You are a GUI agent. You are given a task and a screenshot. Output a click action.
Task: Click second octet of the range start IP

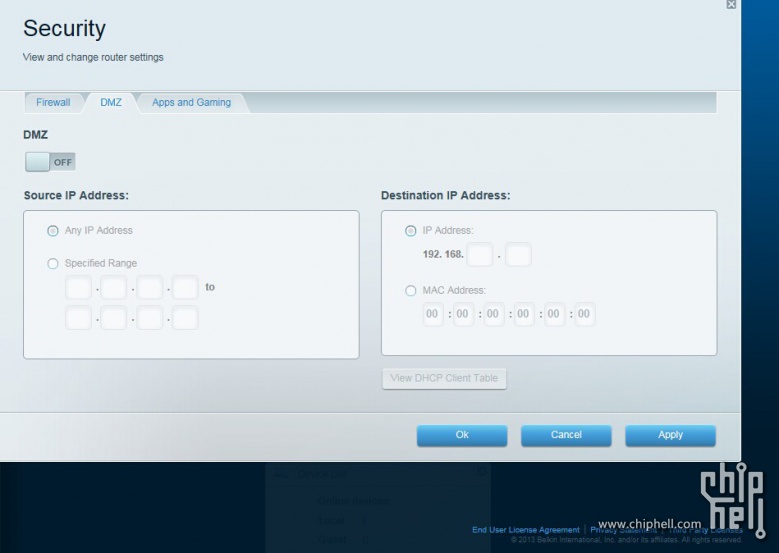(114, 287)
